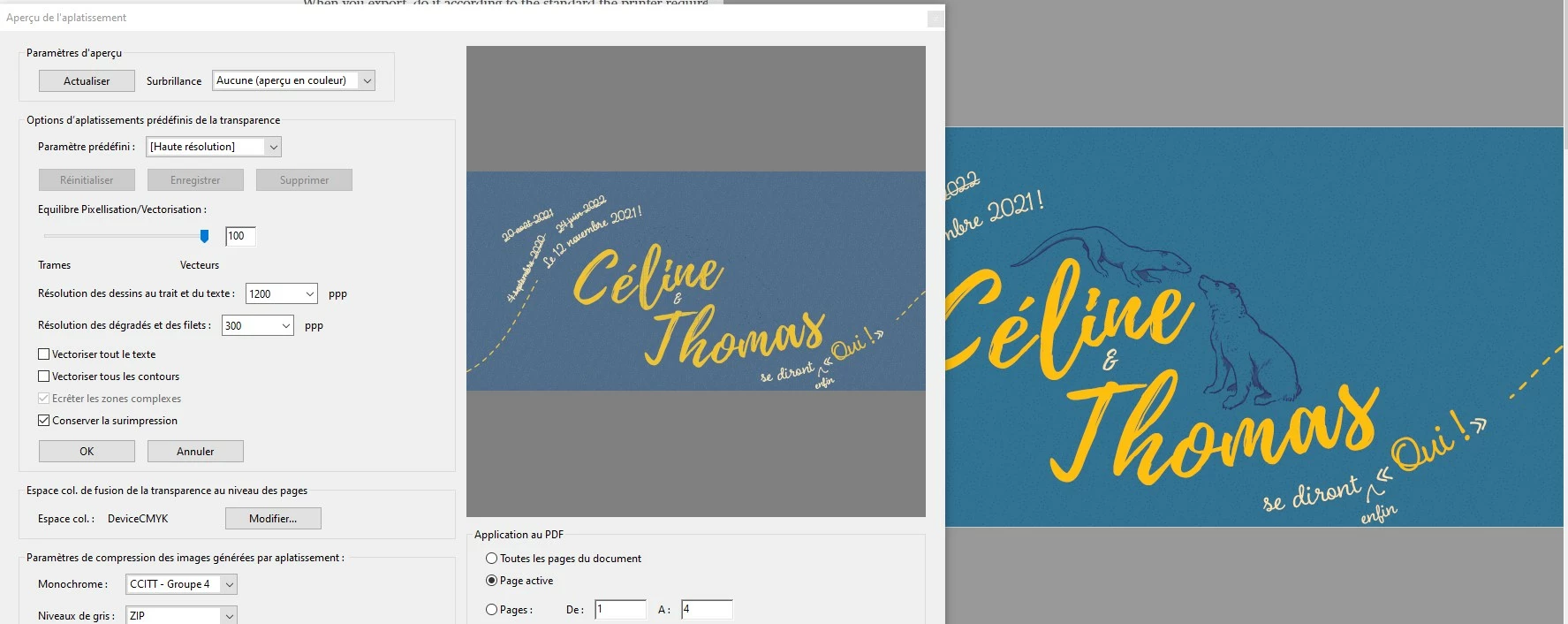Image resolution: width=1568 pixels, height=624 pixels.
Task: Open Monochrome compression dropdown CCITT
Action: coord(181,584)
